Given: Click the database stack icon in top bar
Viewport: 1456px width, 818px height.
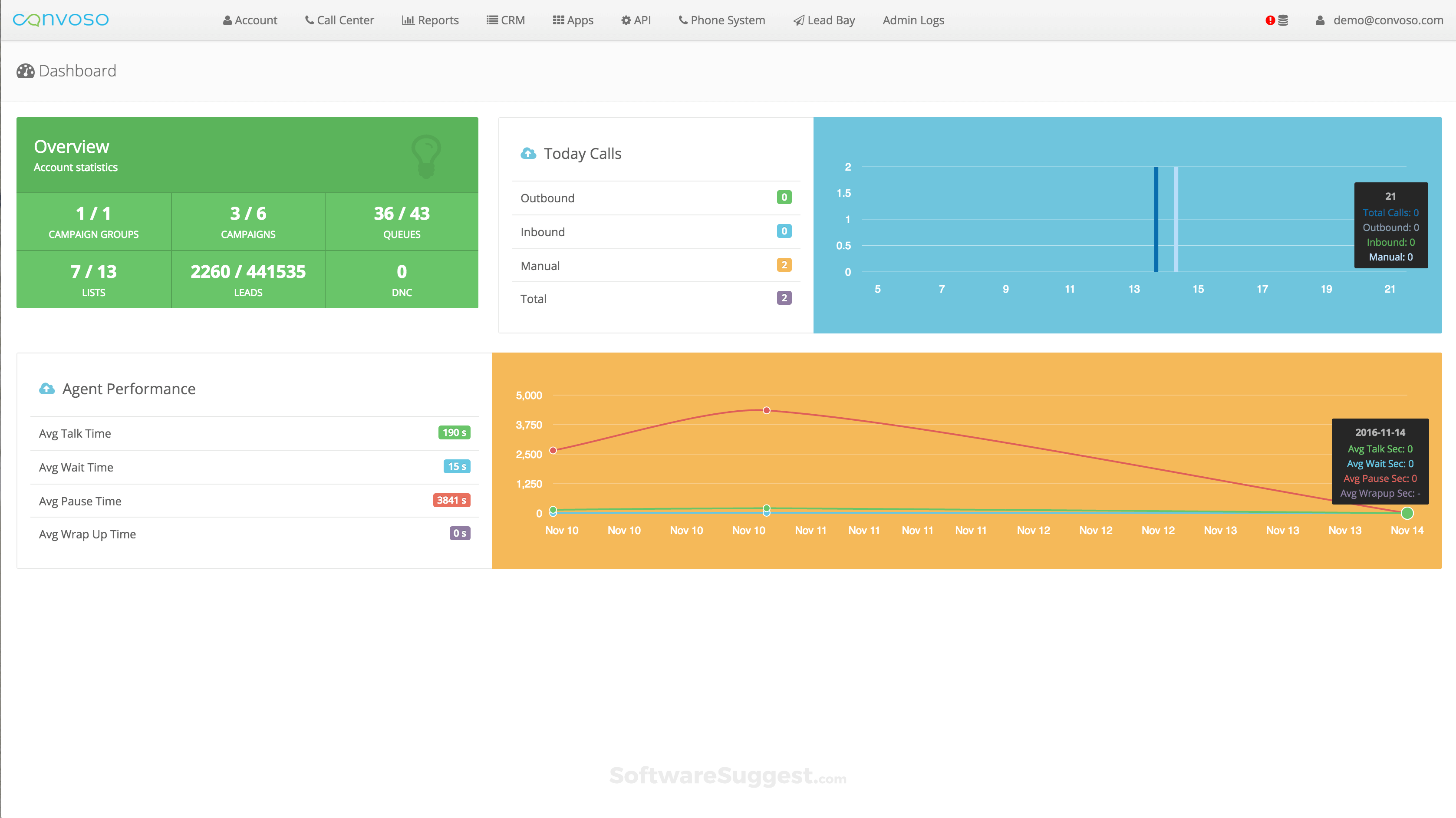Looking at the screenshot, I should click(1284, 20).
